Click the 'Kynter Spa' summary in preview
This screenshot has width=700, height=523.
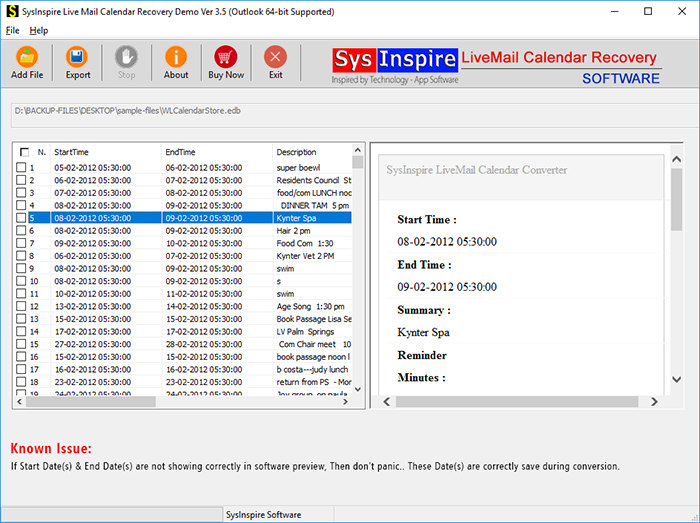(x=423, y=332)
